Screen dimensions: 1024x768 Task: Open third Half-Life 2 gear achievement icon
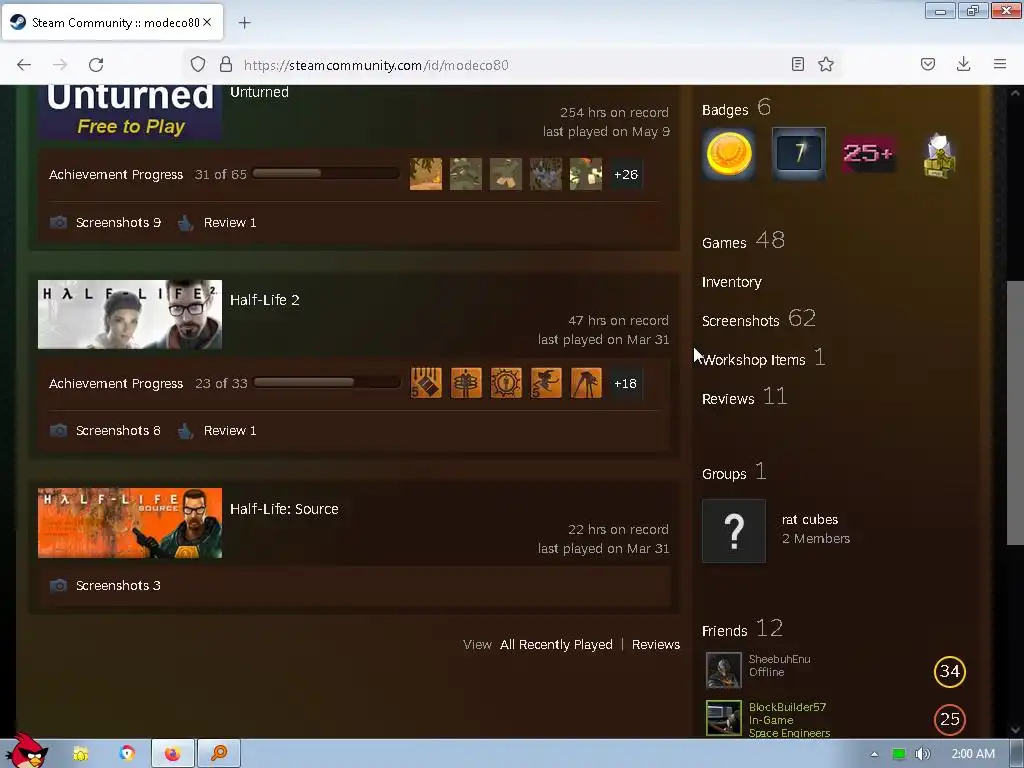coord(506,383)
